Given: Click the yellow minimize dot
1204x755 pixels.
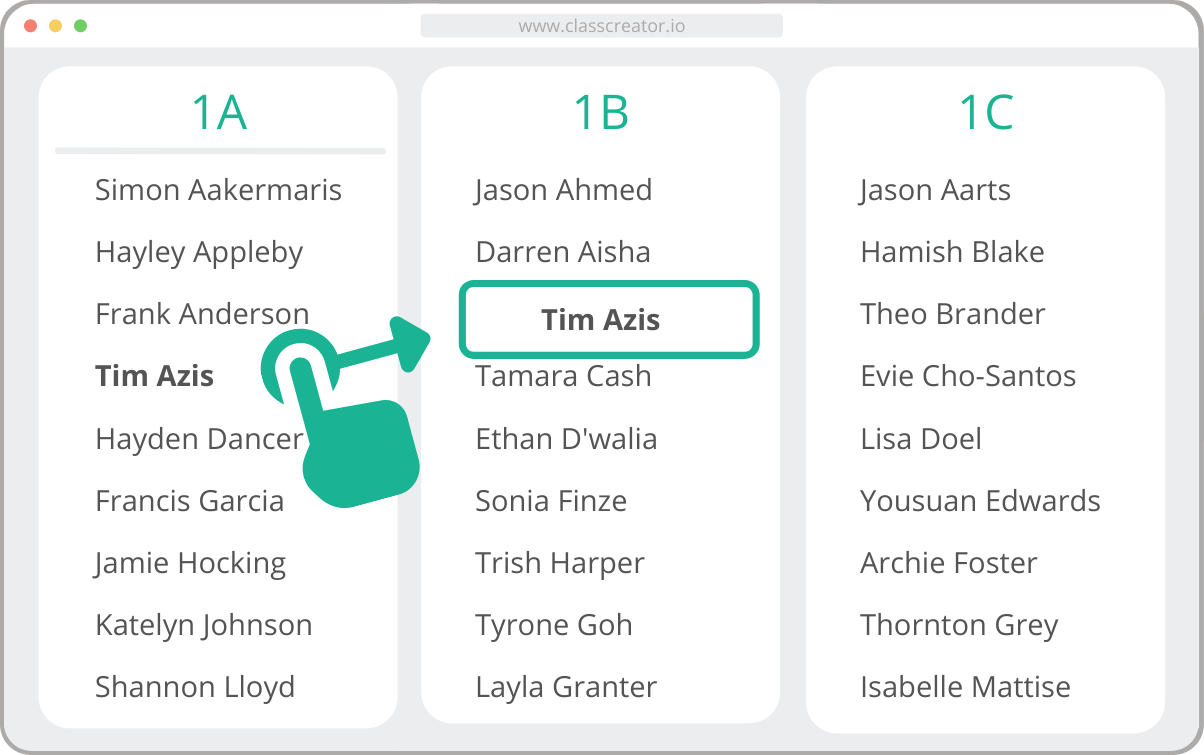Looking at the screenshot, I should point(55,25).
